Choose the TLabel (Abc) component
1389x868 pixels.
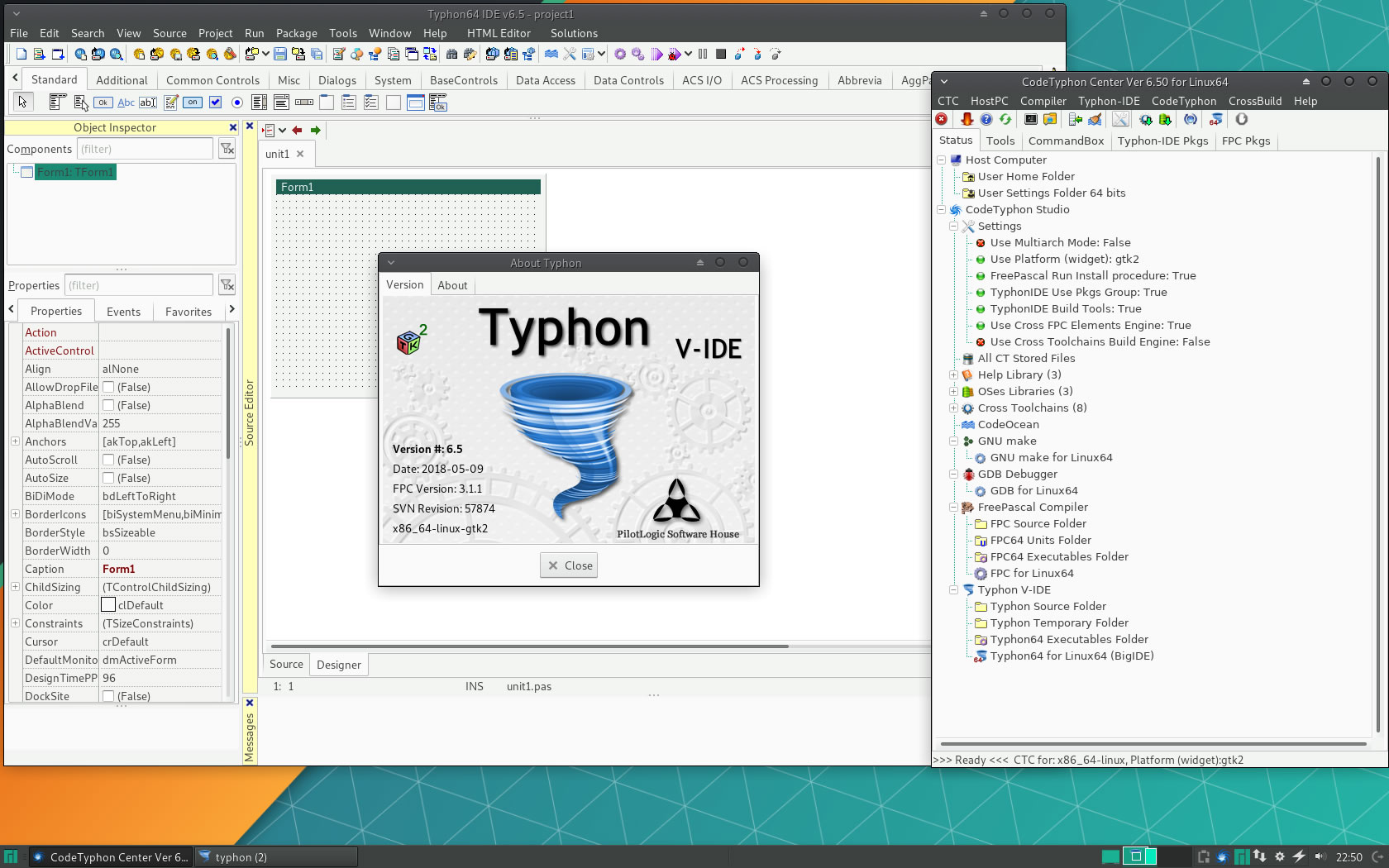126,103
